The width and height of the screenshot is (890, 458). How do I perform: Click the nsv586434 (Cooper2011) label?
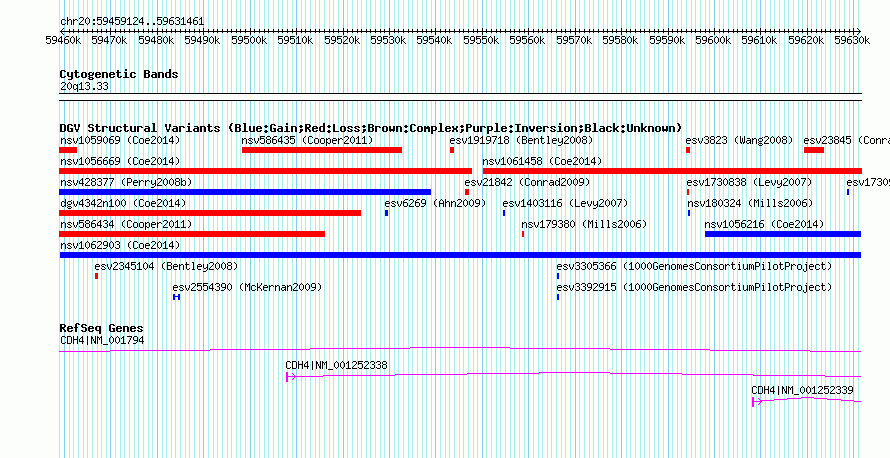[x=125, y=224]
